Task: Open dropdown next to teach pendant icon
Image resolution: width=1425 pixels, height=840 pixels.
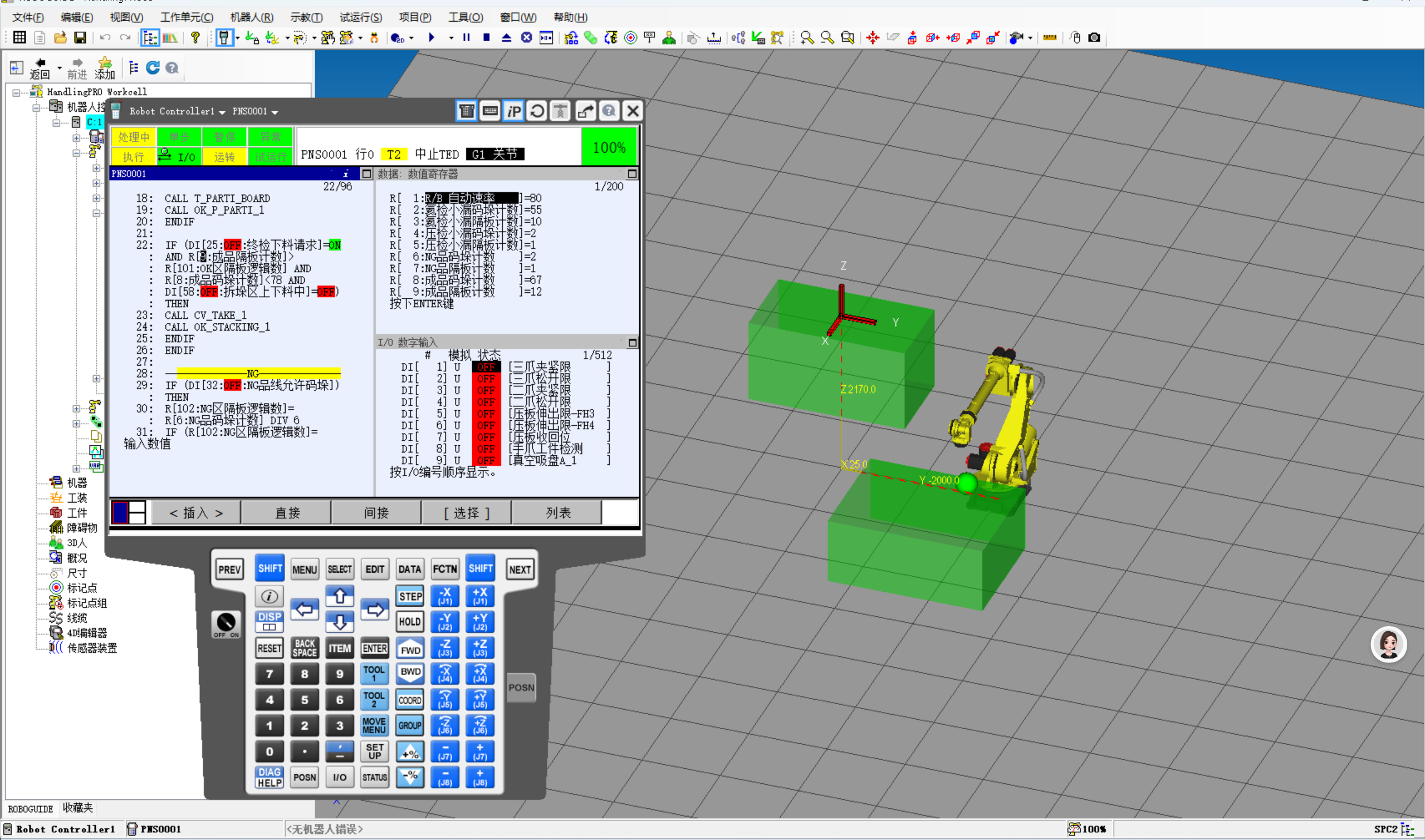Action: click(x=237, y=38)
